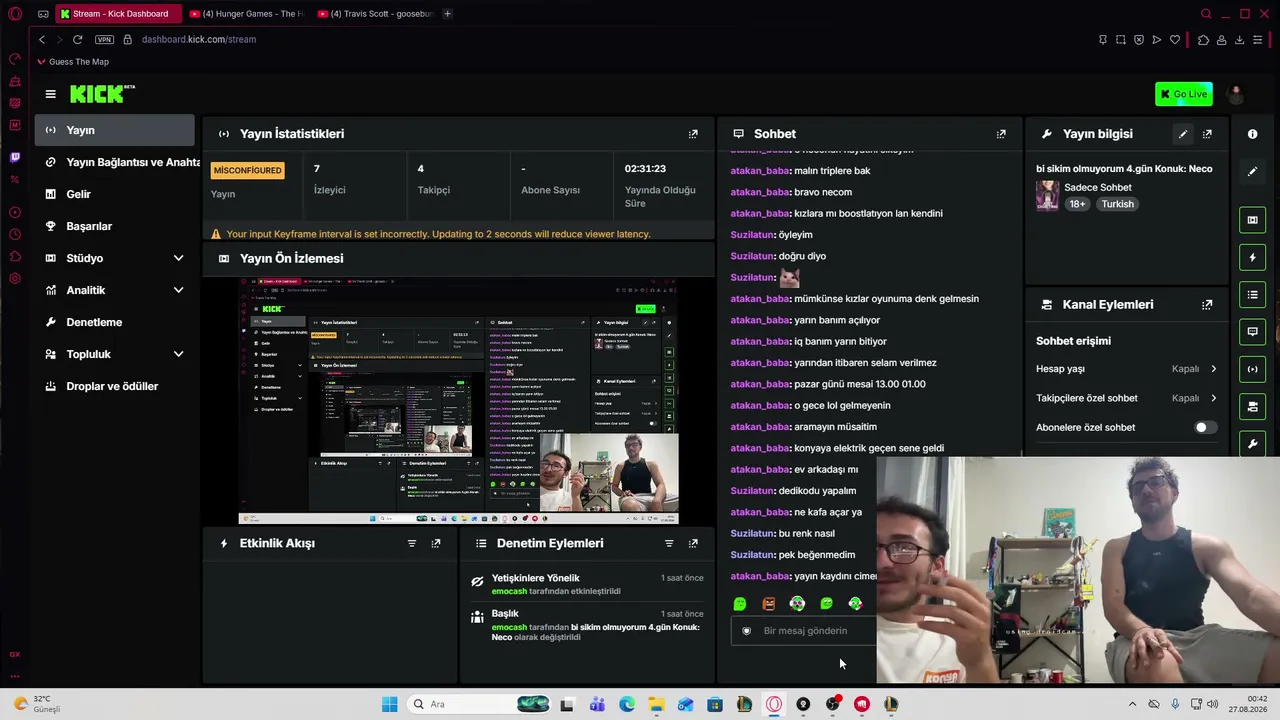This screenshot has width=1280, height=720.
Task: Open Takipçilere özel sohbet setting
Action: 1126,398
